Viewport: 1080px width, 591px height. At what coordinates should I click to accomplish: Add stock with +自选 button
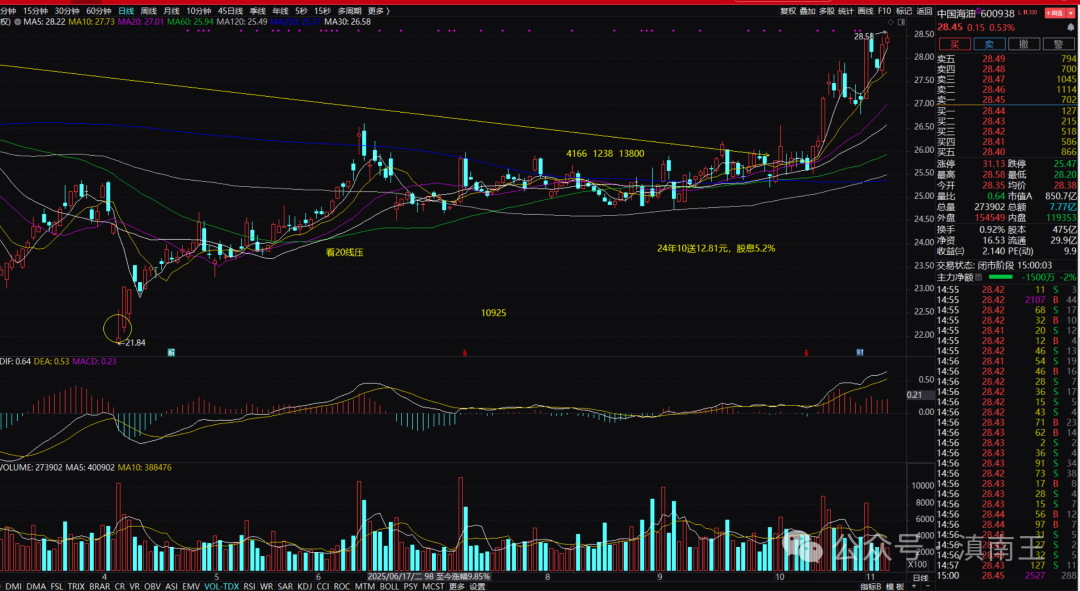pos(1055,12)
